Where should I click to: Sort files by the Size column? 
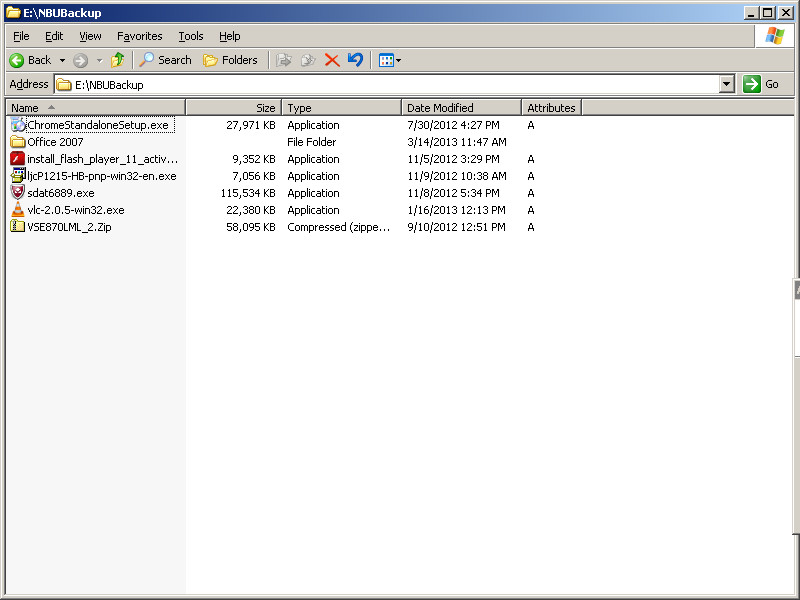(234, 108)
